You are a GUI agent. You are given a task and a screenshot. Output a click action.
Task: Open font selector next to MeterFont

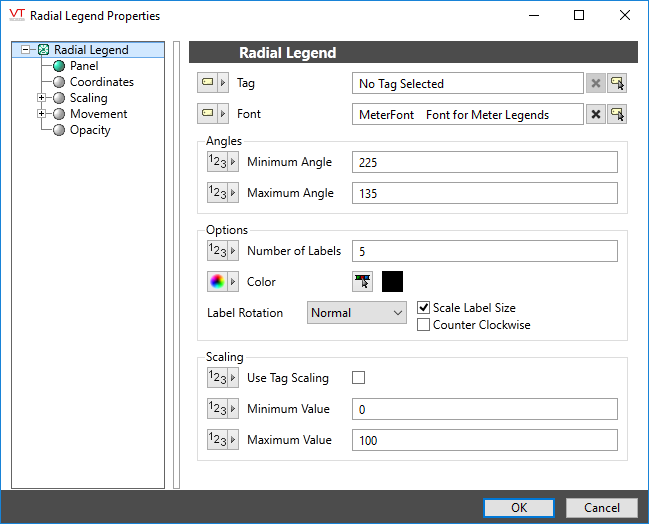(618, 115)
